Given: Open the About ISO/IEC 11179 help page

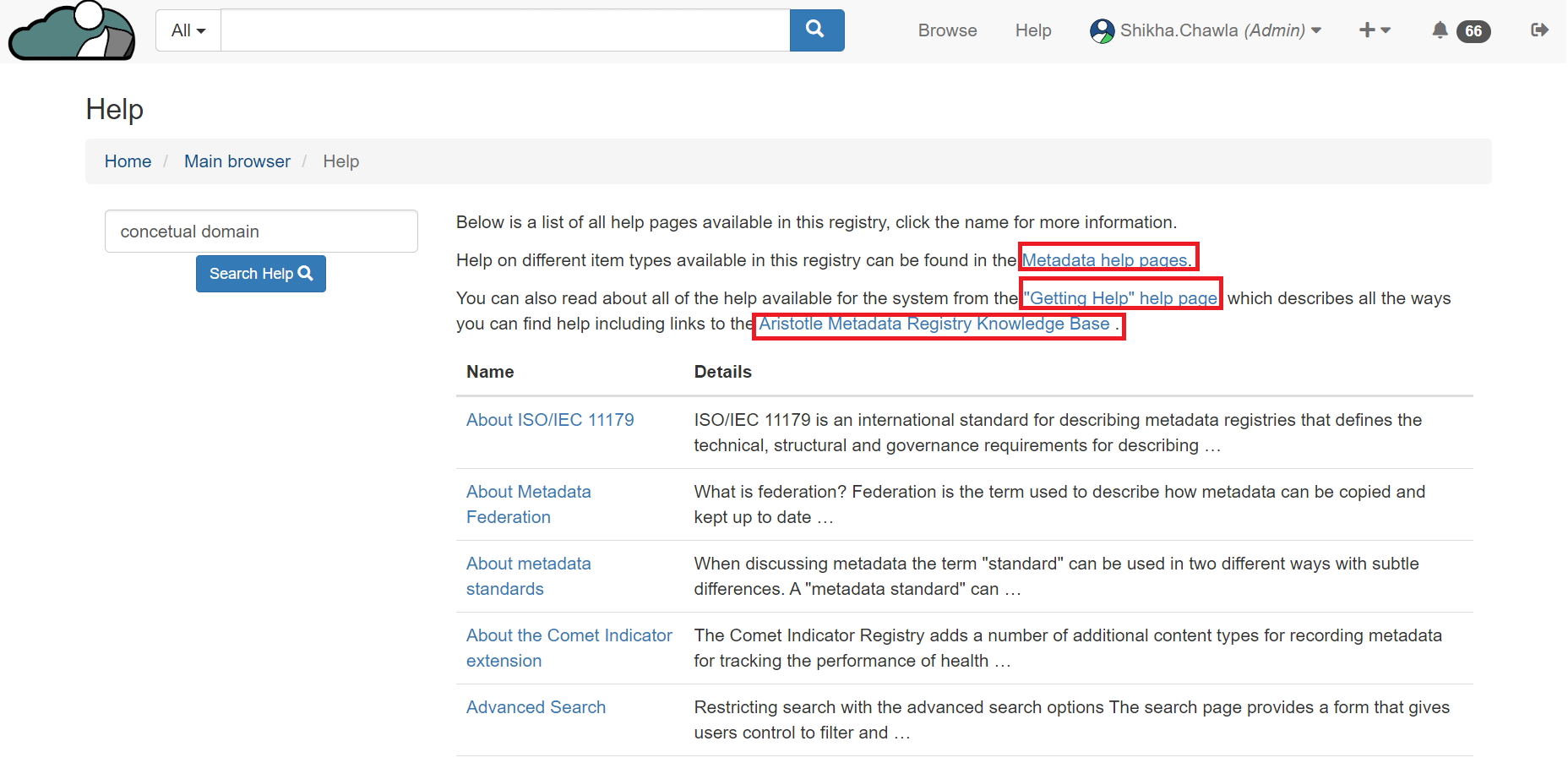Looking at the screenshot, I should pyautogui.click(x=550, y=420).
